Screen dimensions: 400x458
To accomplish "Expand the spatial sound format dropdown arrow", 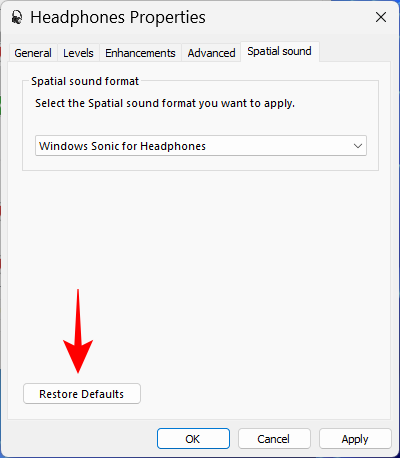I will [x=358, y=146].
